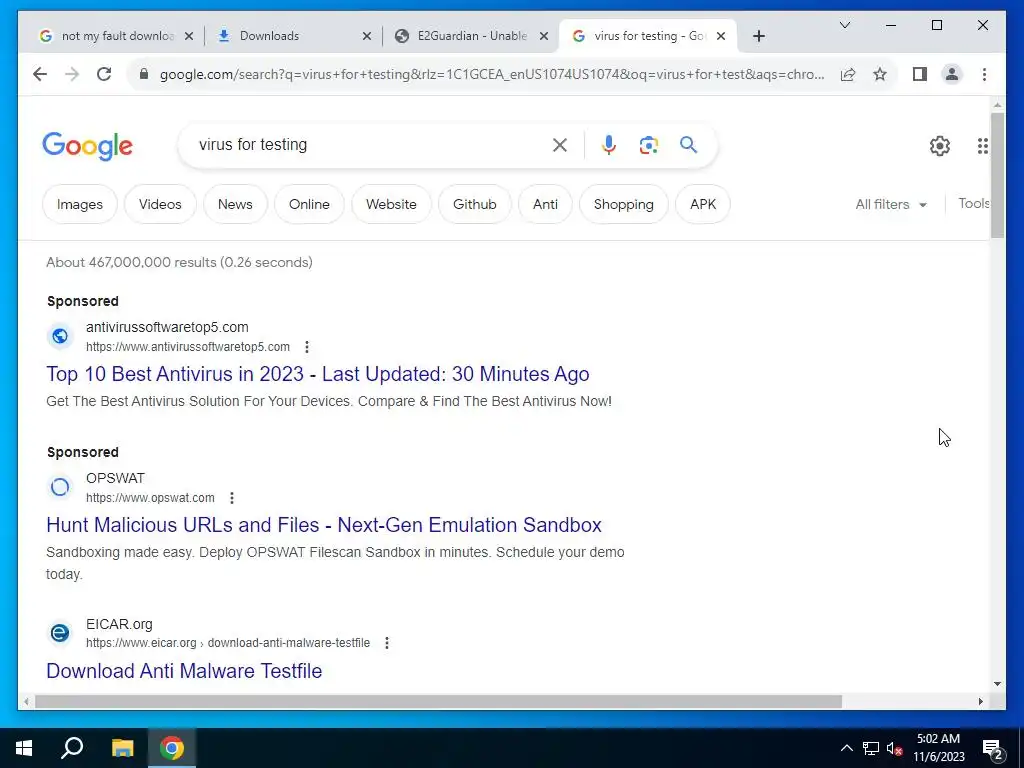Image resolution: width=1024 pixels, height=768 pixels.
Task: Switch to the Downloads tab
Action: tap(287, 36)
